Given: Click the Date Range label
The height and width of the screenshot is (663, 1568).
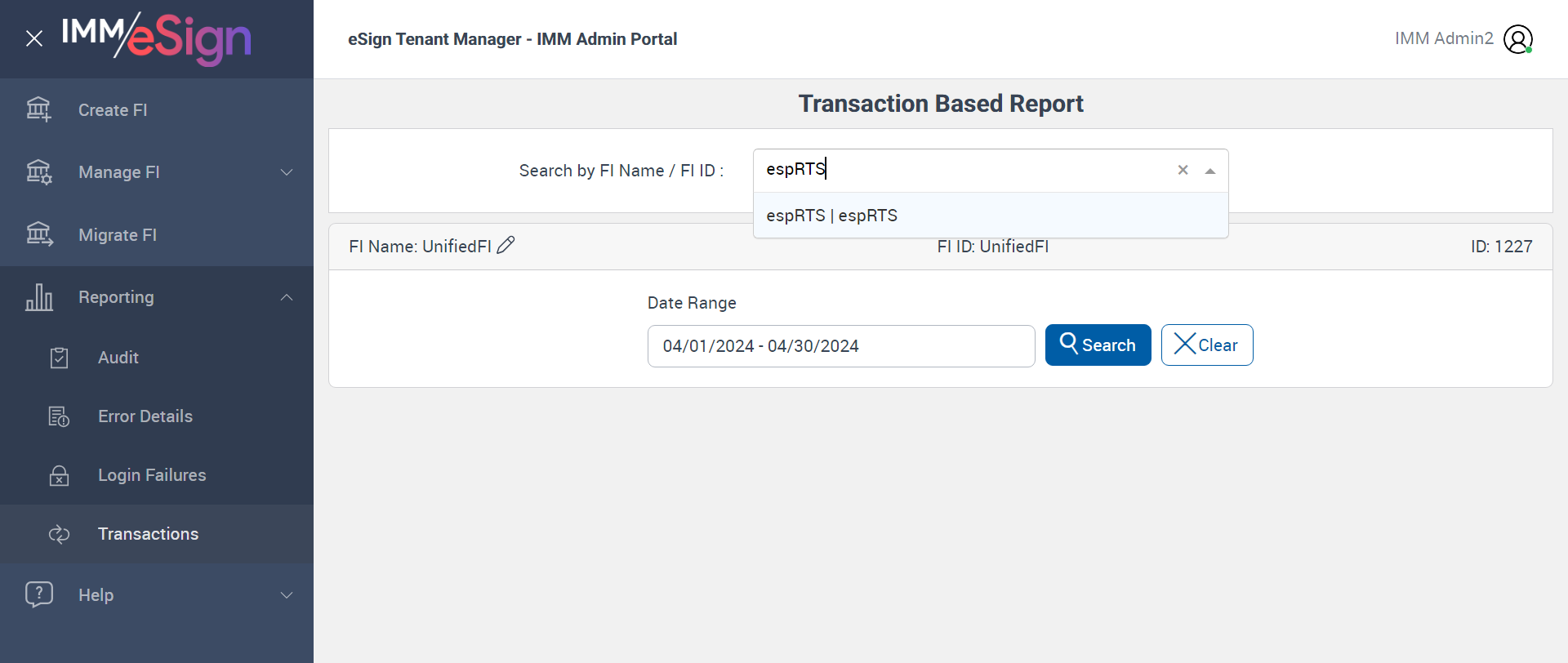Looking at the screenshot, I should tap(692, 303).
